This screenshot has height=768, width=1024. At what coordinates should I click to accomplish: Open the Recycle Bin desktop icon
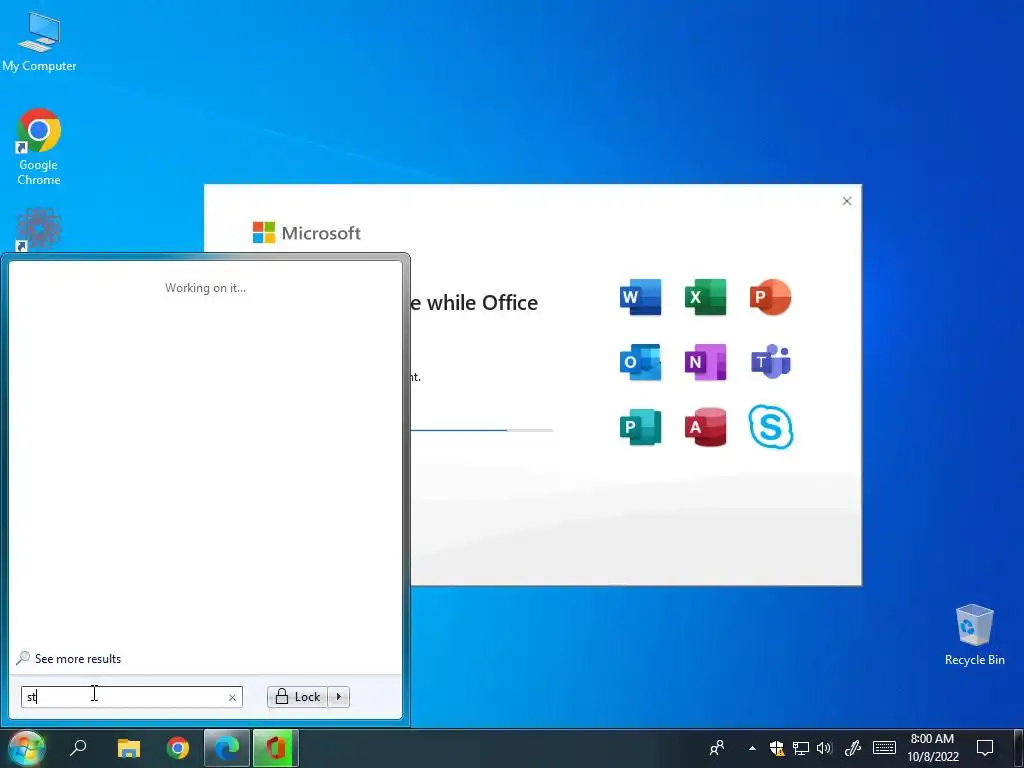(974, 635)
